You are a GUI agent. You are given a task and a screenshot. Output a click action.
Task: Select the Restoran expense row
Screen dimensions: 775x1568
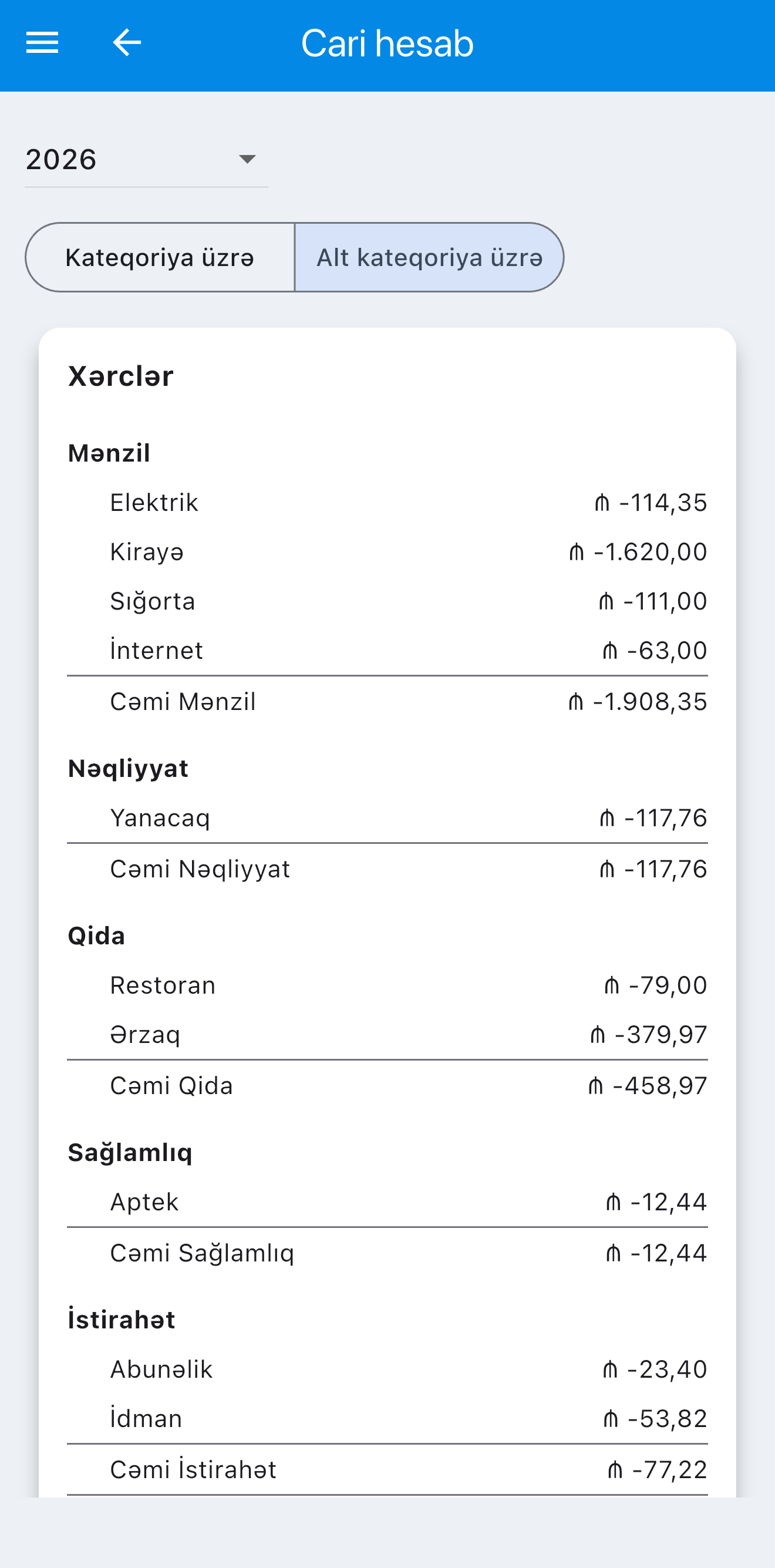[x=387, y=985]
